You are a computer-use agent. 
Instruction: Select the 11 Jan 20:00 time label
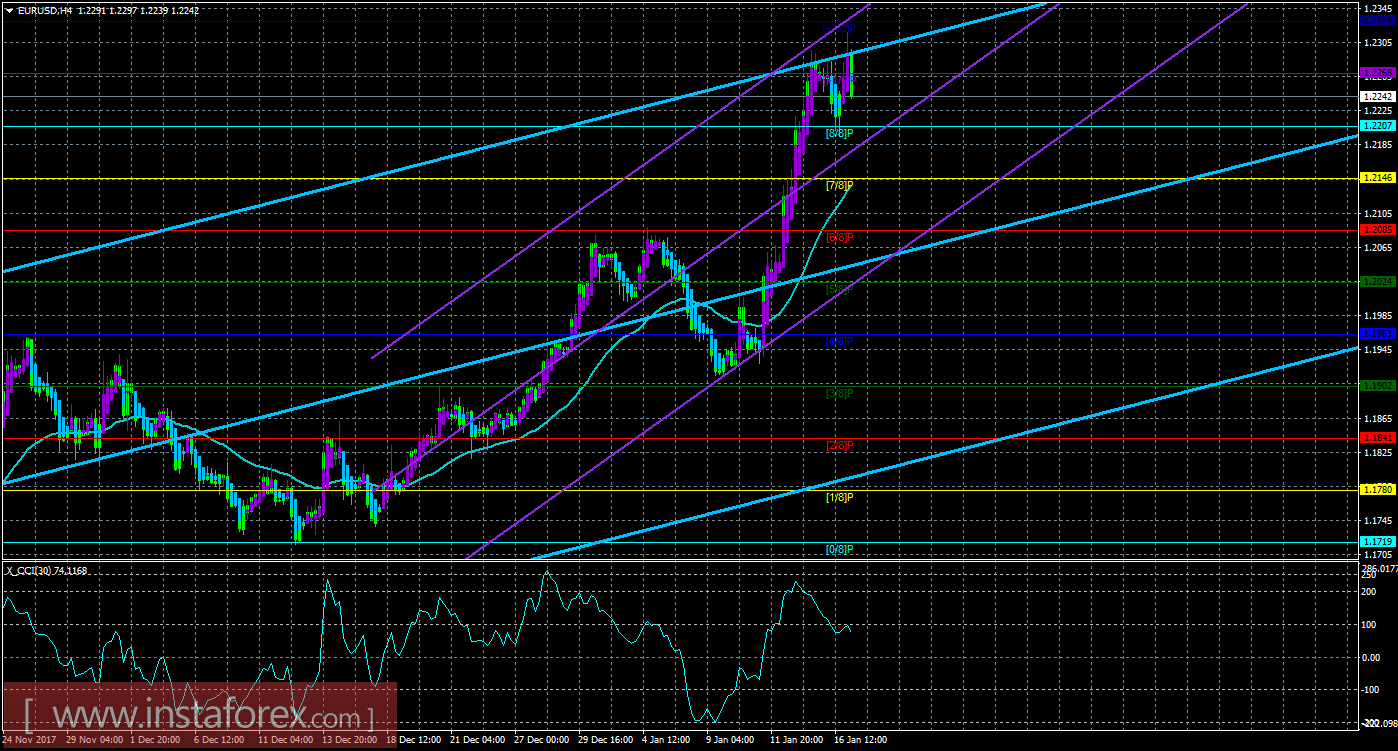coord(798,741)
